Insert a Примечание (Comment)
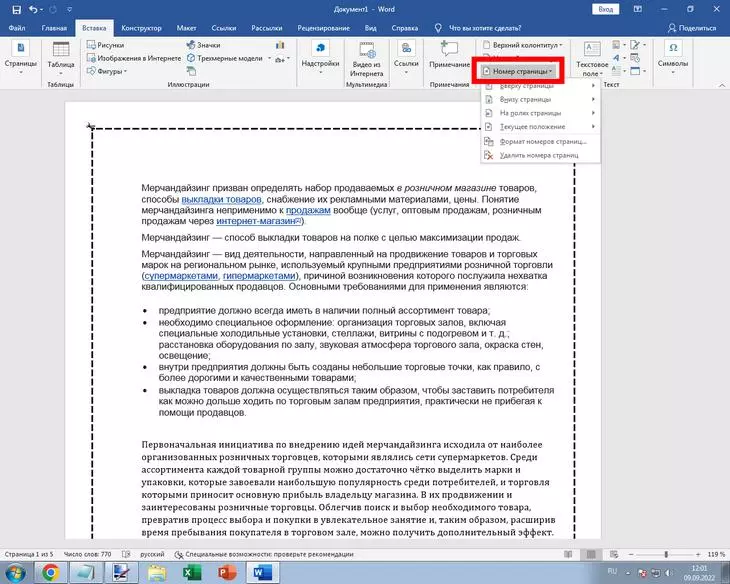This screenshot has height=584, width=730. click(x=450, y=56)
